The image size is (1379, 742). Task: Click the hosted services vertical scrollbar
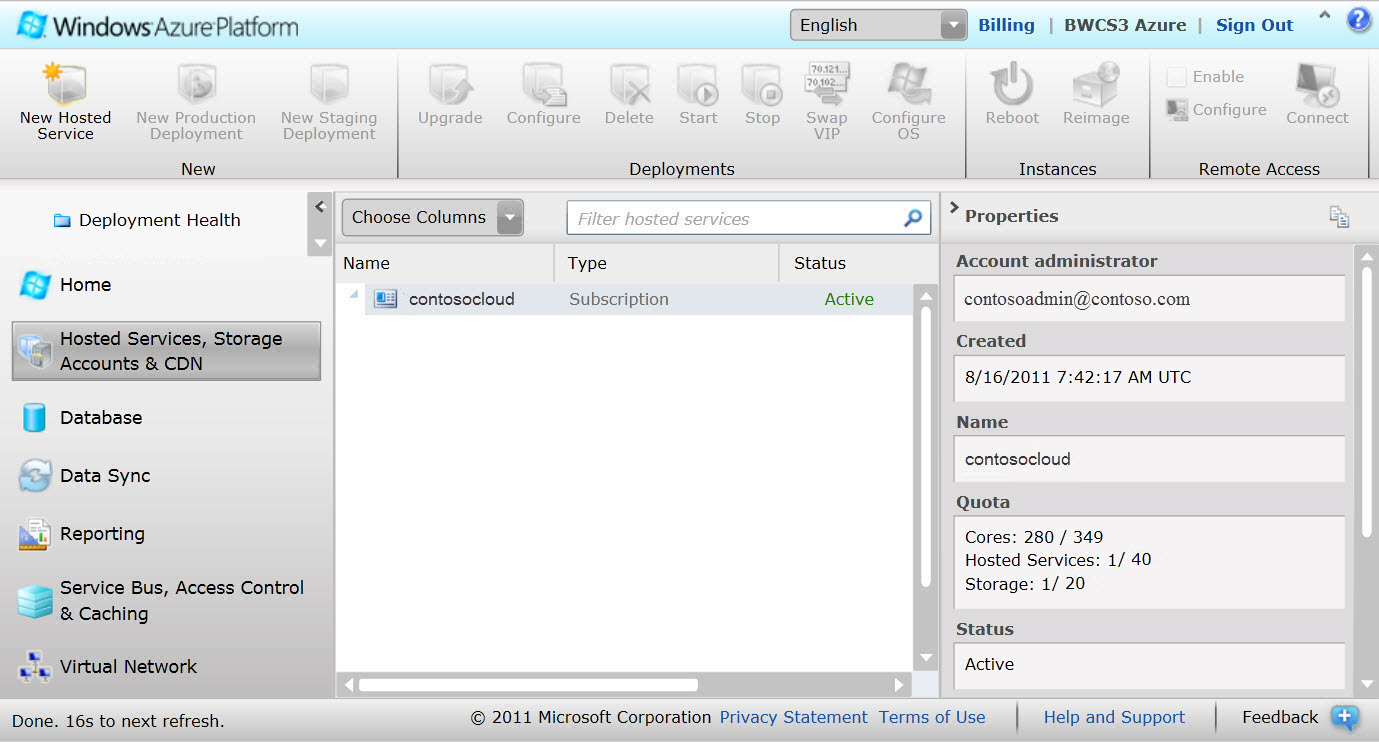tap(925, 447)
